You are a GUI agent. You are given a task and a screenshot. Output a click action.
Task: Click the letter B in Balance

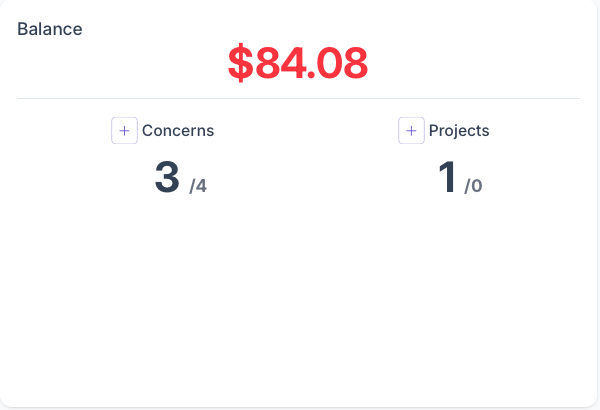click(23, 29)
